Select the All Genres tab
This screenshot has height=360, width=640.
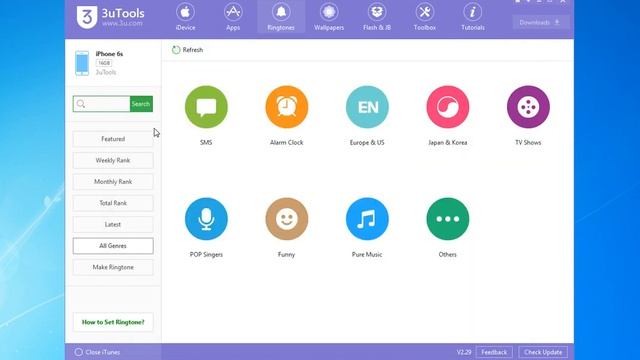[x=113, y=246]
